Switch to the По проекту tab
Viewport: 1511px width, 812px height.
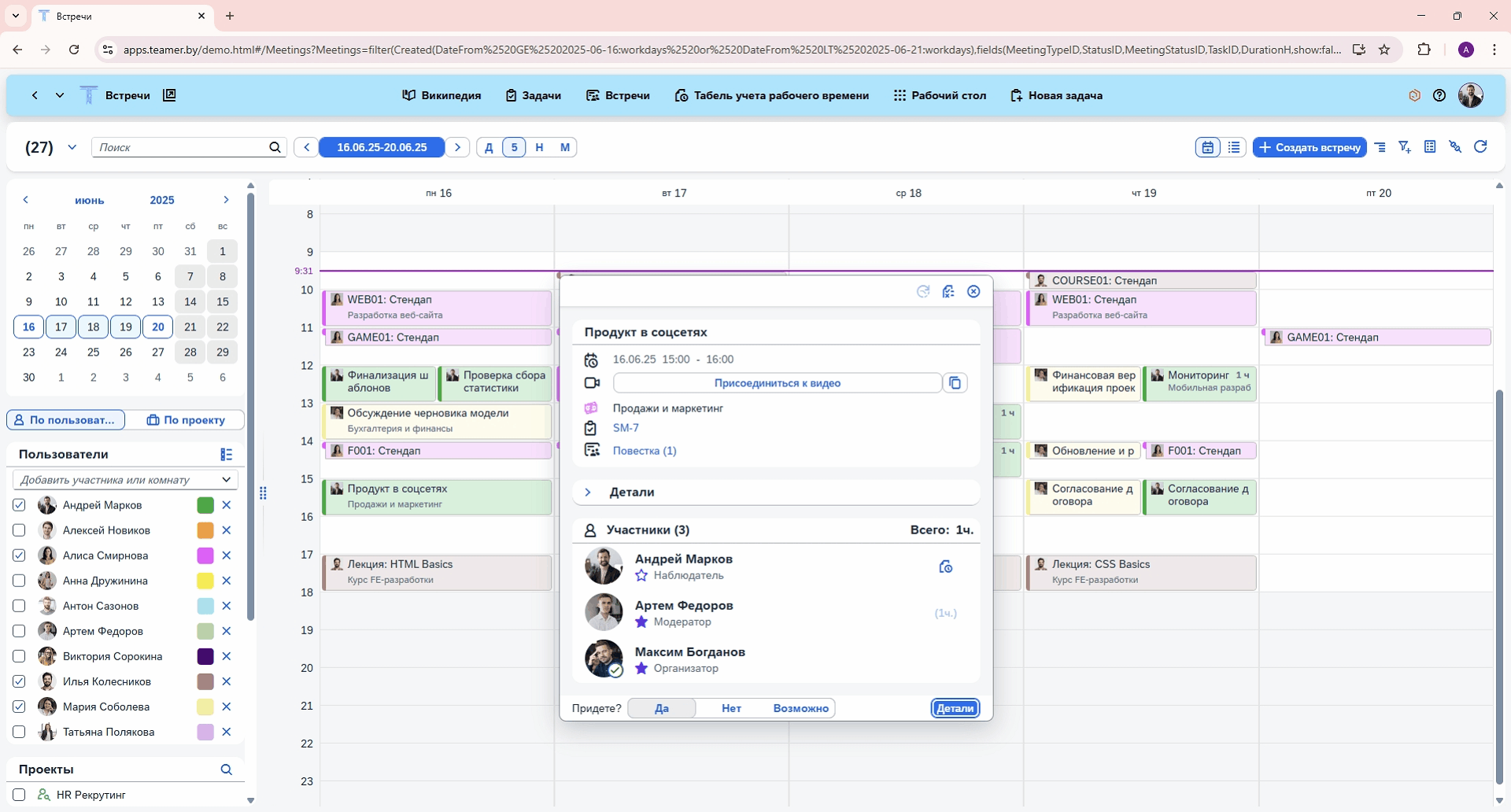coord(186,420)
